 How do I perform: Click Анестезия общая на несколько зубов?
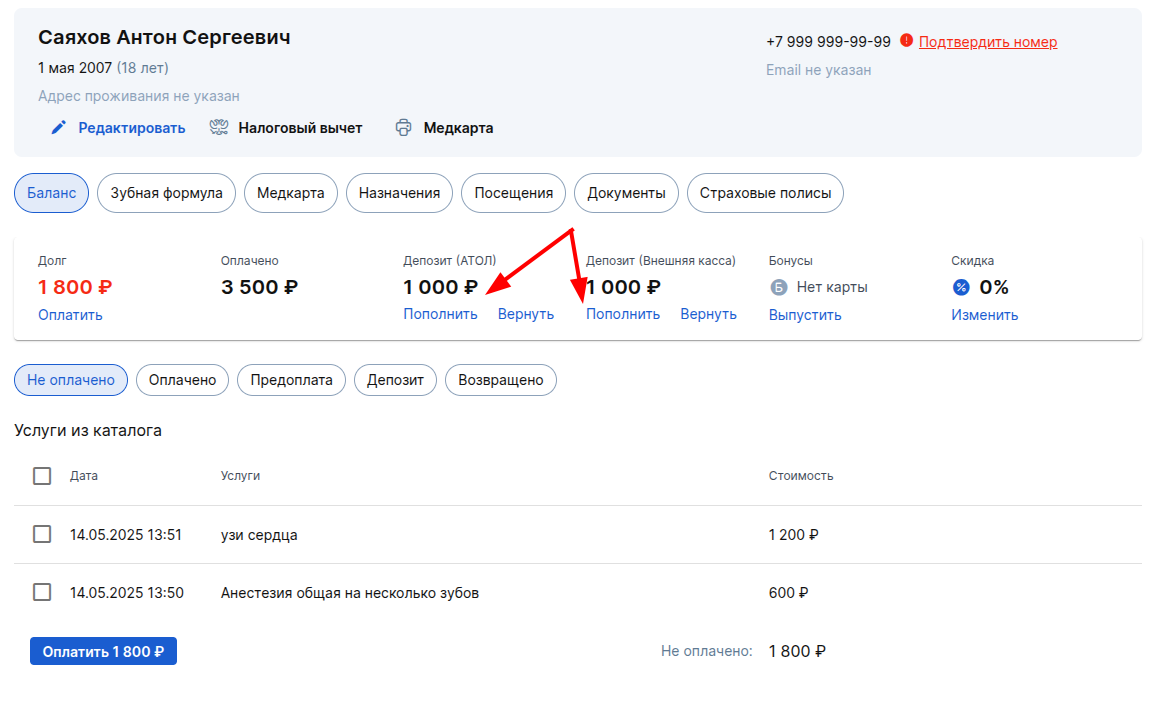[349, 593]
